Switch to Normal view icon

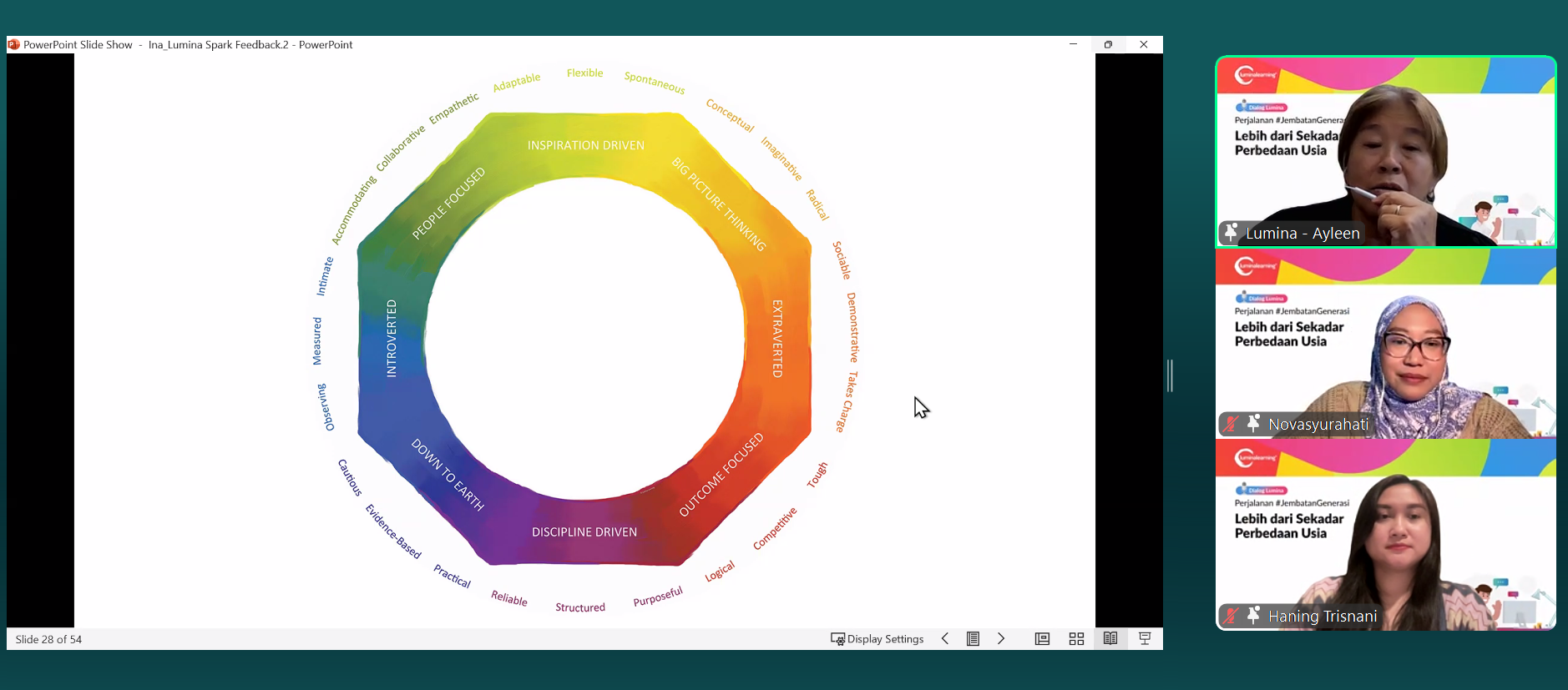pyautogui.click(x=1042, y=639)
